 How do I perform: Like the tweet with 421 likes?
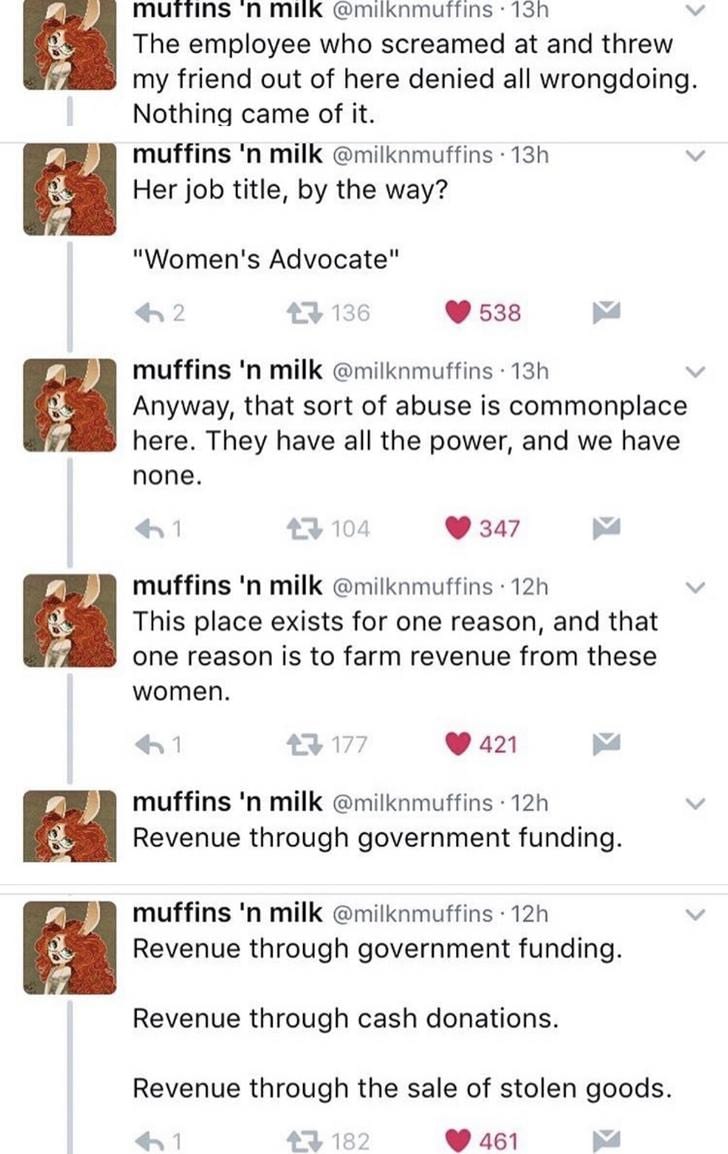pyautogui.click(x=461, y=743)
